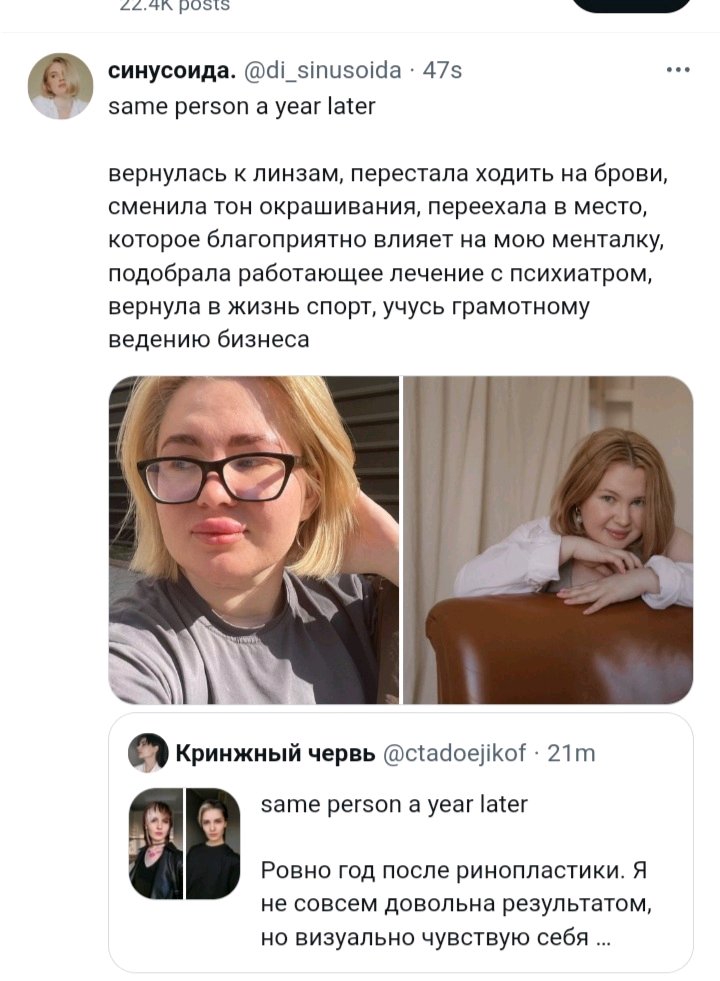The height and width of the screenshot is (981, 720).
Task: Click the quoted tweet's 21m timestamp
Action: 571,753
